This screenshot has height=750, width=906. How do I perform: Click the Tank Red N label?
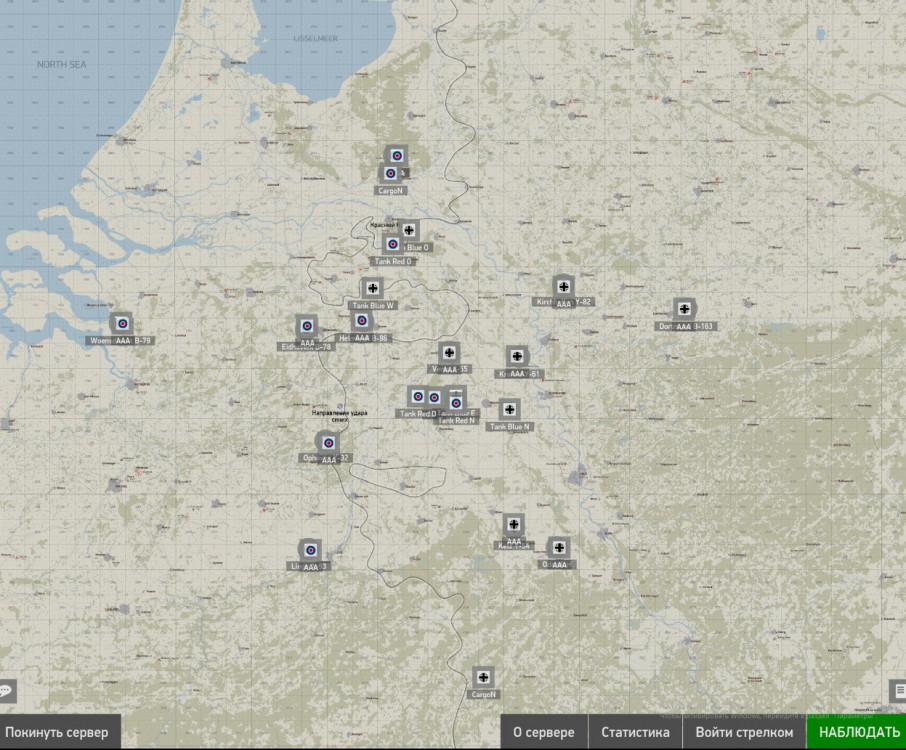(456, 421)
